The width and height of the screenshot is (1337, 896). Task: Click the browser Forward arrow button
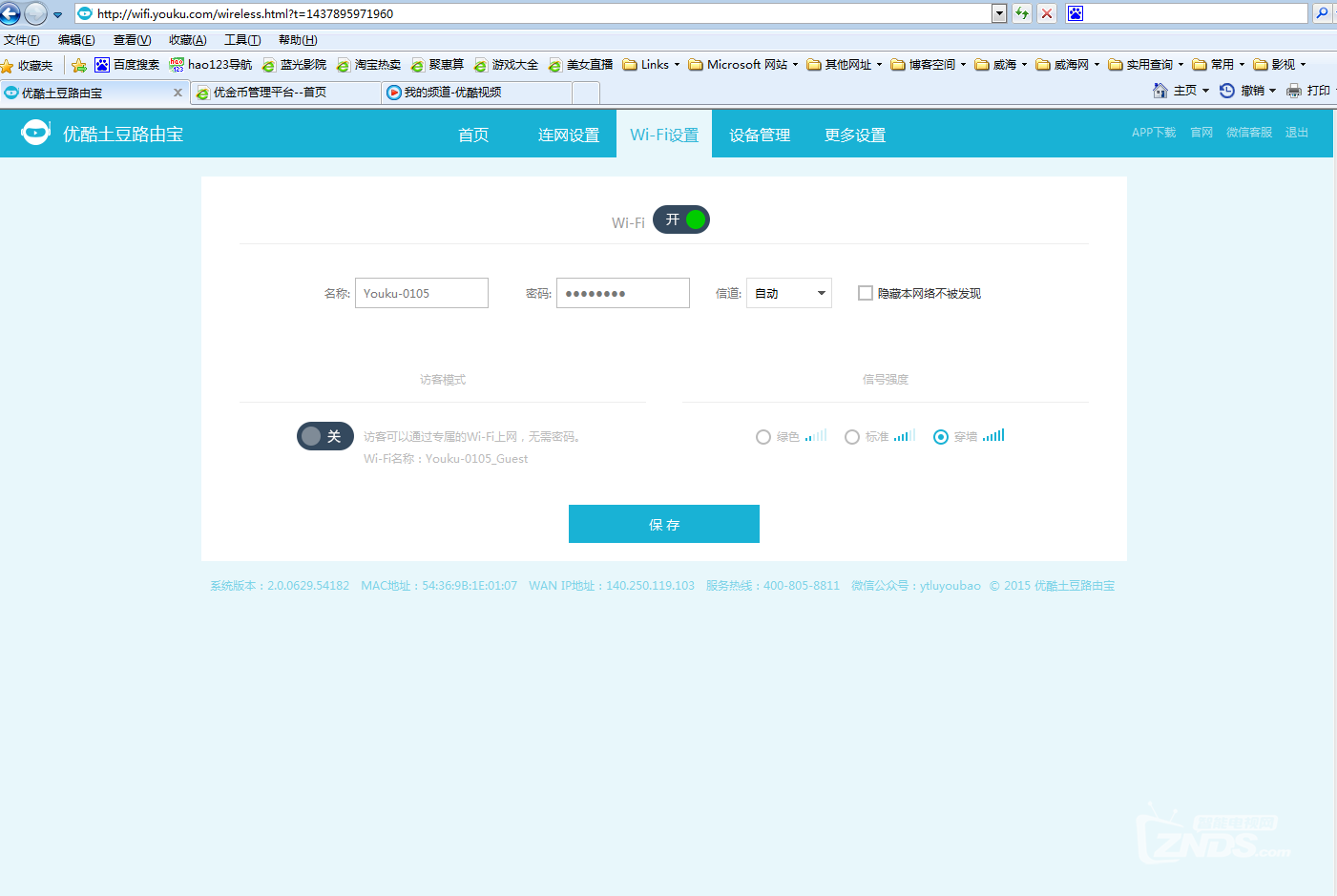[35, 13]
